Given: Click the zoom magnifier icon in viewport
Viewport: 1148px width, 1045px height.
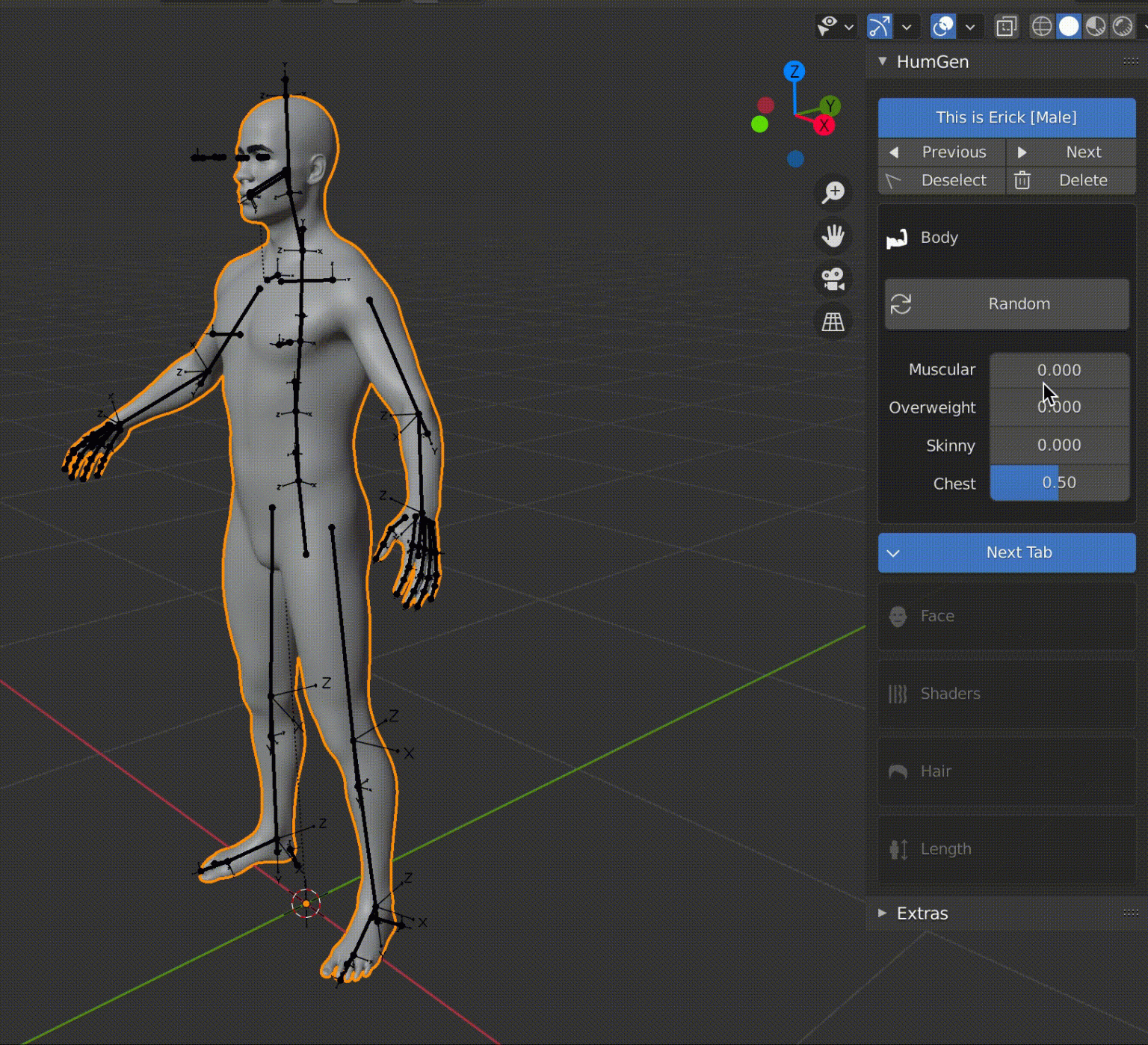Looking at the screenshot, I should point(832,192).
